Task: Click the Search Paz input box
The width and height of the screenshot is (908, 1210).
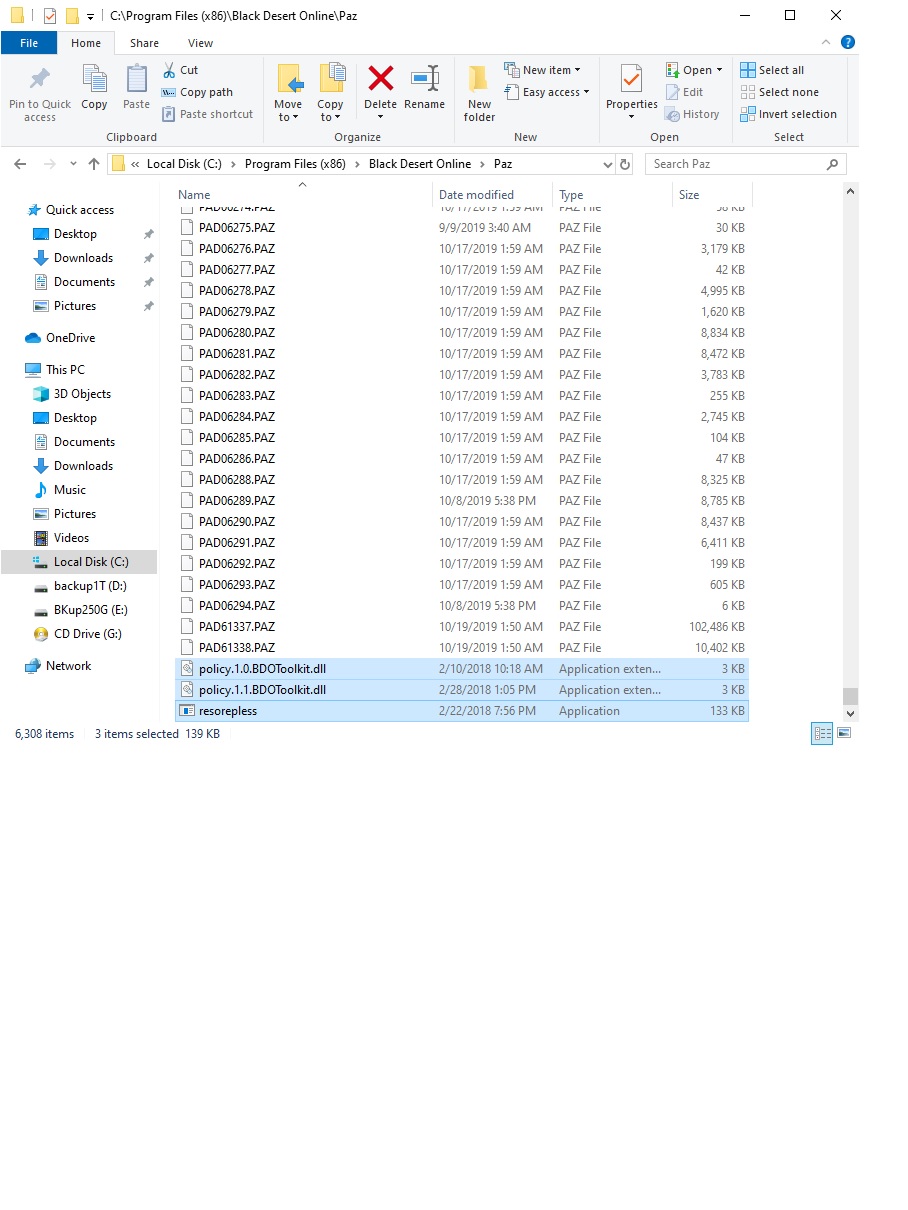Action: click(735, 164)
